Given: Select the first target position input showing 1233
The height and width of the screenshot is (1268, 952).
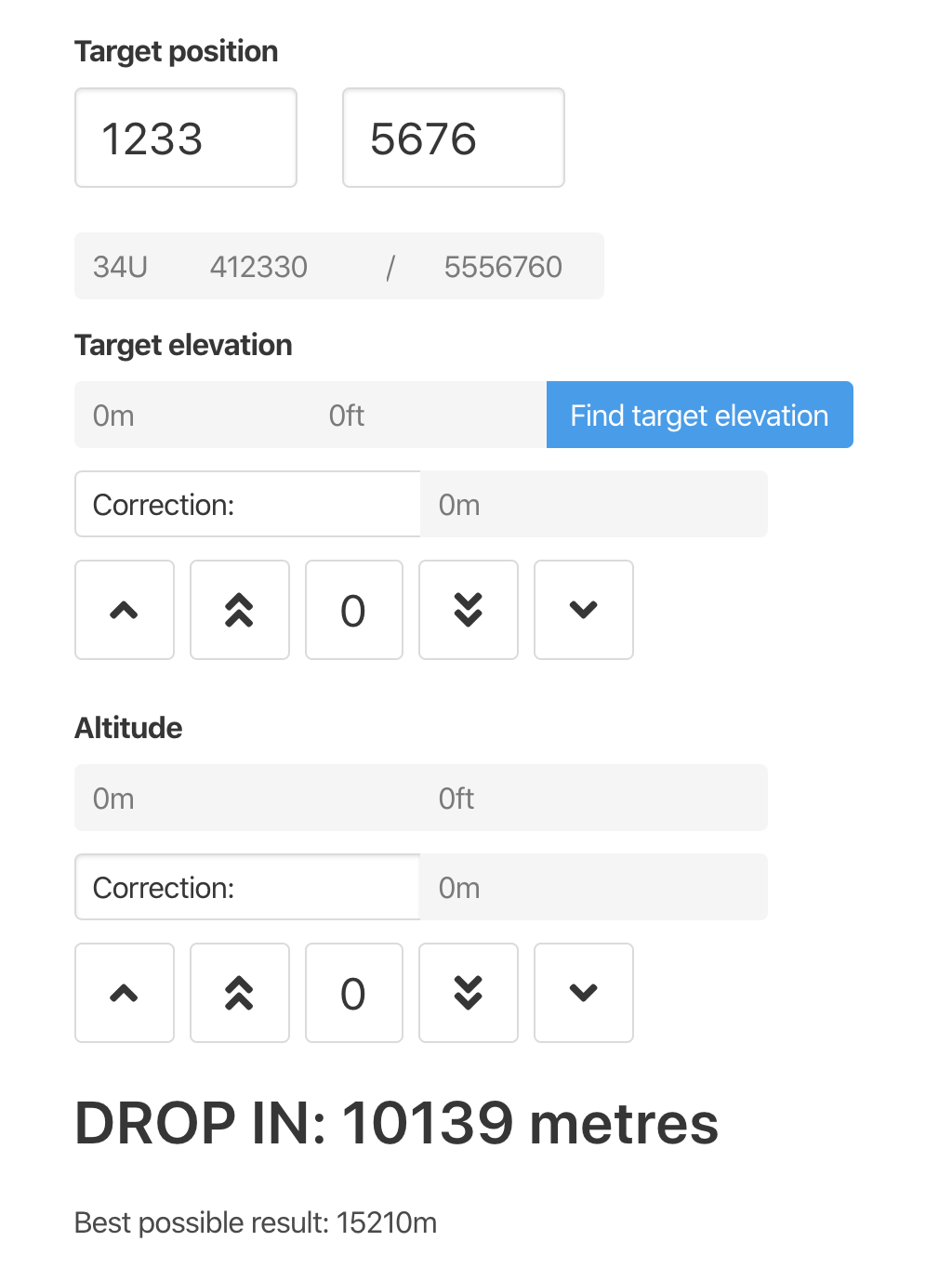Looking at the screenshot, I should tap(185, 138).
